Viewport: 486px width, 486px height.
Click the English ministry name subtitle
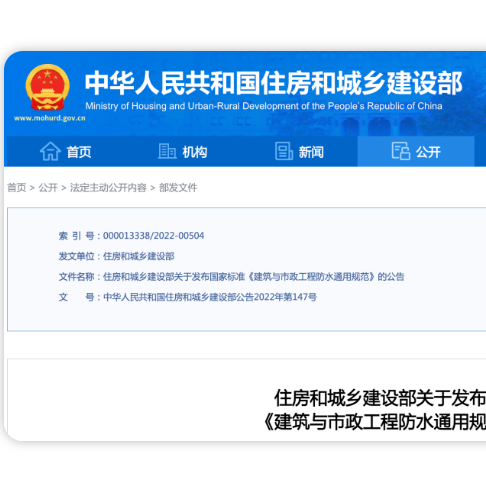tap(264, 106)
